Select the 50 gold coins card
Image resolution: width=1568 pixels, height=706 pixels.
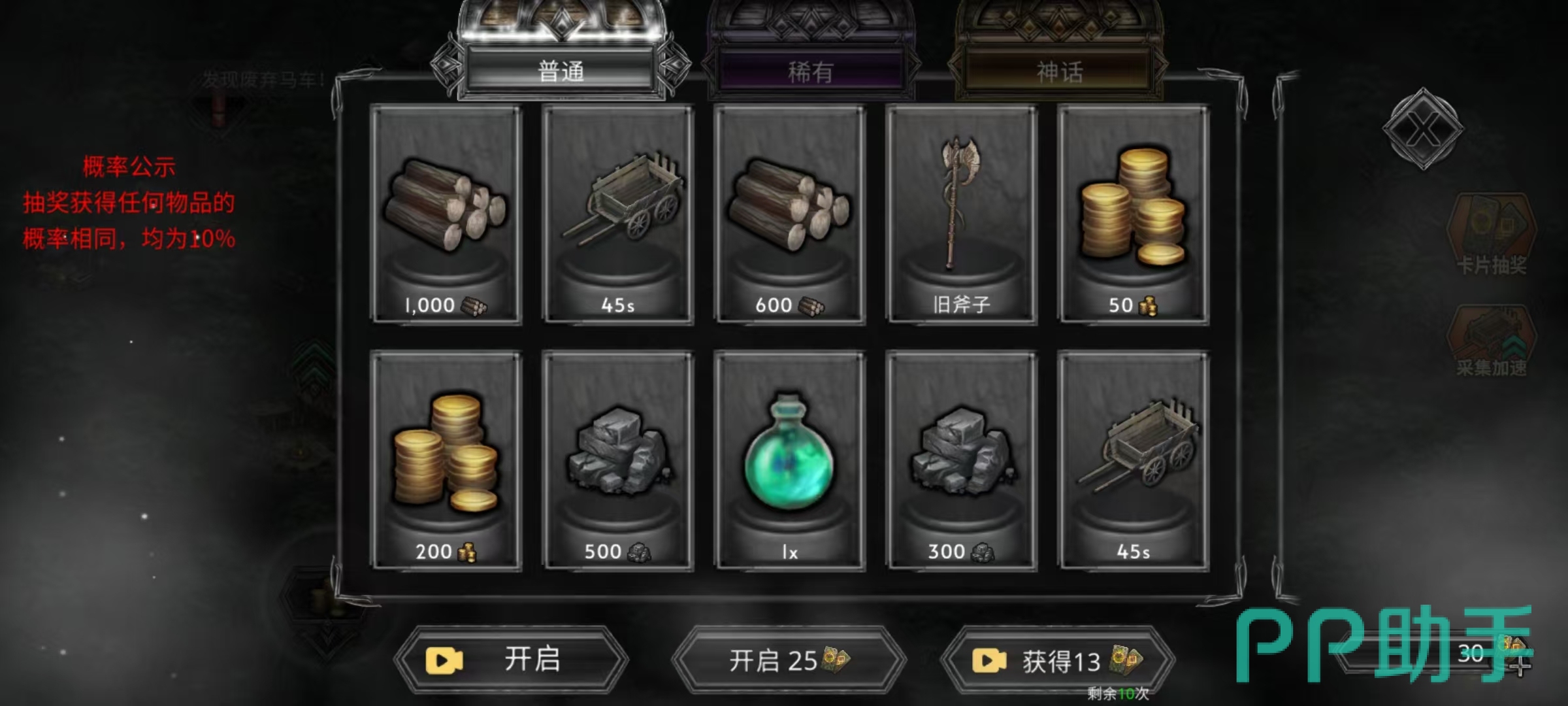point(1134,214)
